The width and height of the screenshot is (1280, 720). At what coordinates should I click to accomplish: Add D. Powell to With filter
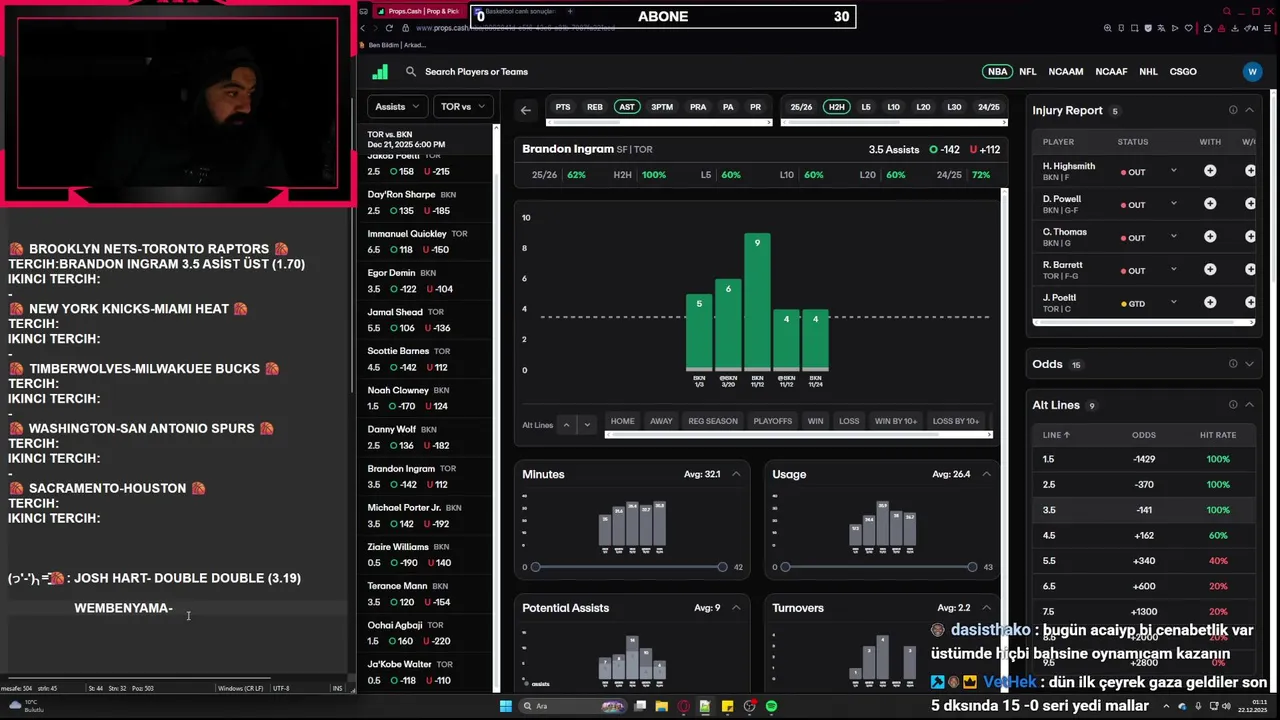coord(1210,204)
